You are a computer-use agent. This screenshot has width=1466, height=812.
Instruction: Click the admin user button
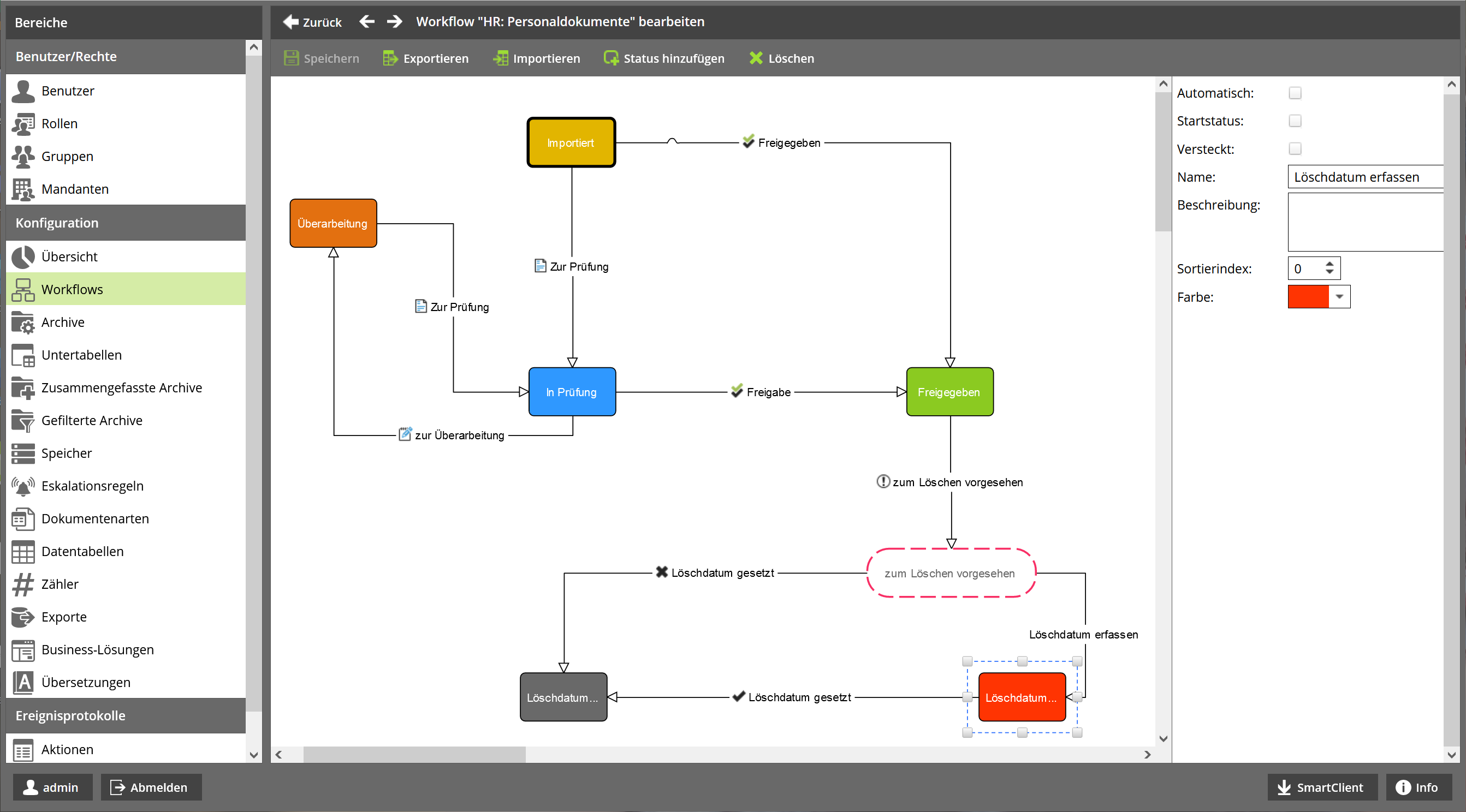(52, 787)
